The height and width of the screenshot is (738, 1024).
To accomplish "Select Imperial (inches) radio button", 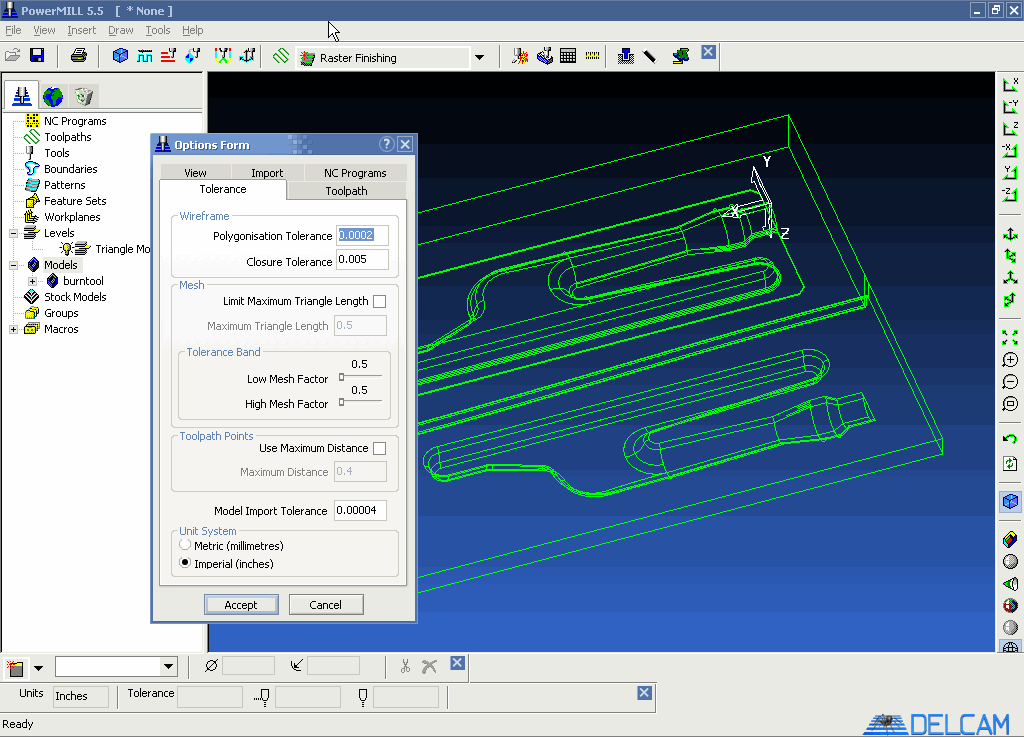I will click(185, 563).
